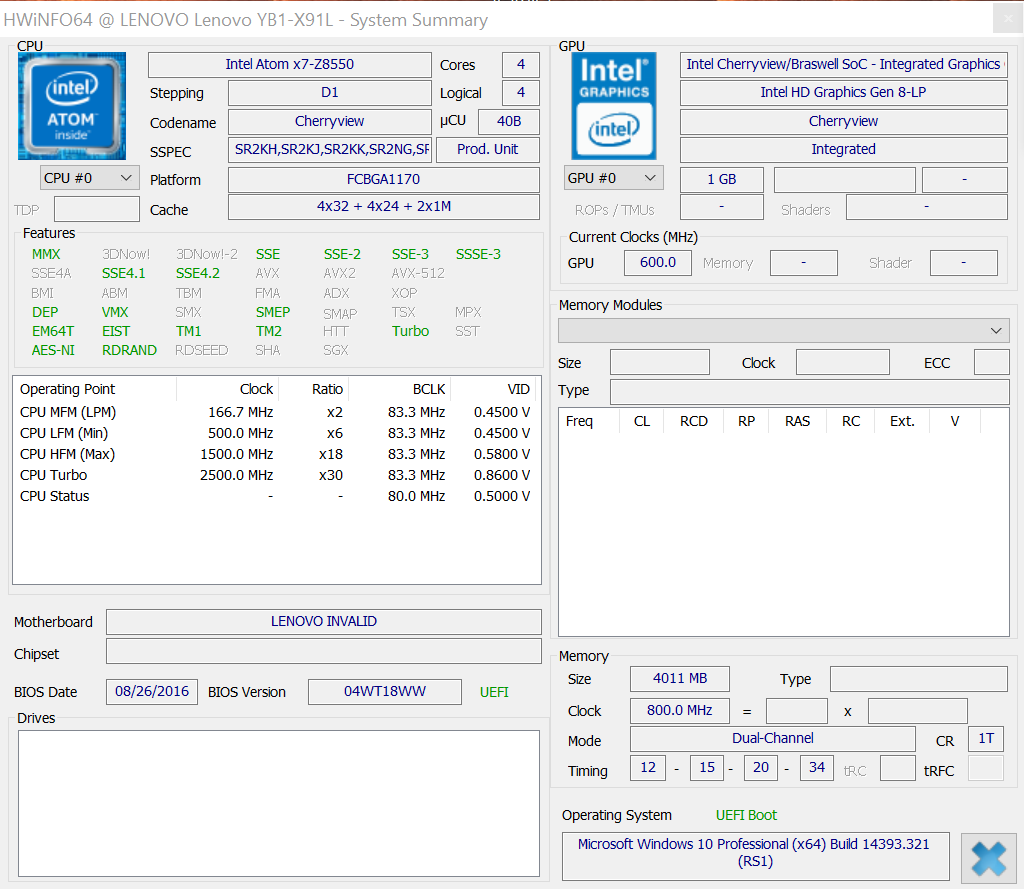Expand the GPU #0 selector dropdown

click(613, 178)
